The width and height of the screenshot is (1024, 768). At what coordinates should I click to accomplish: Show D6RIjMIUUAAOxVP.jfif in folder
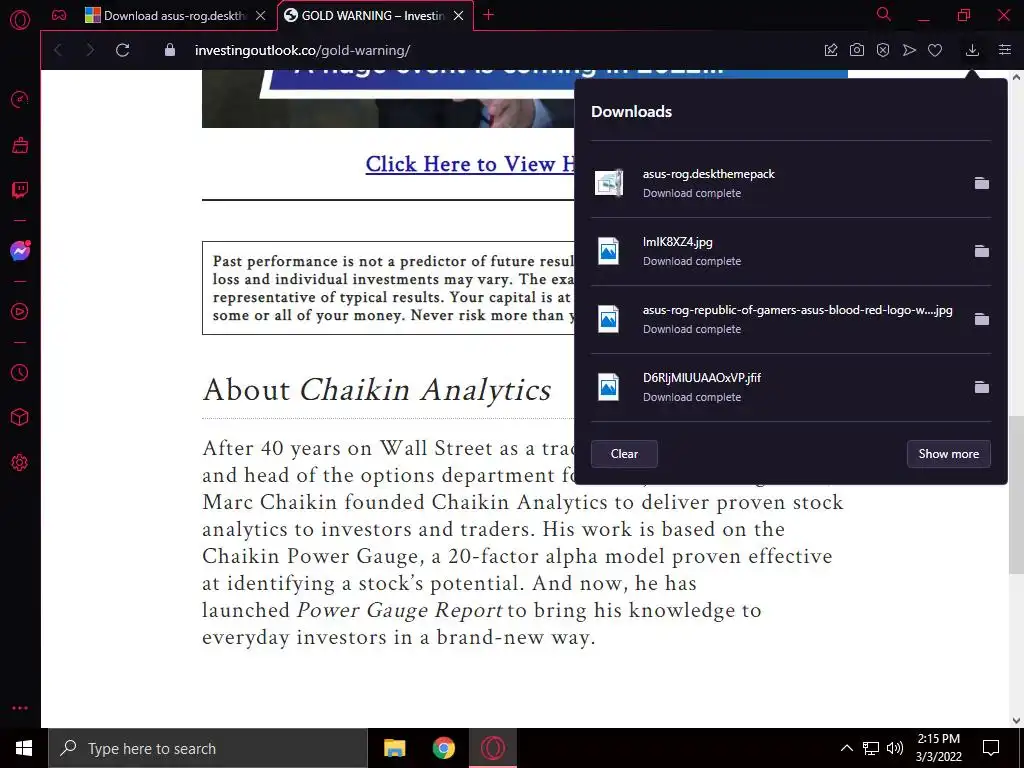coord(982,387)
